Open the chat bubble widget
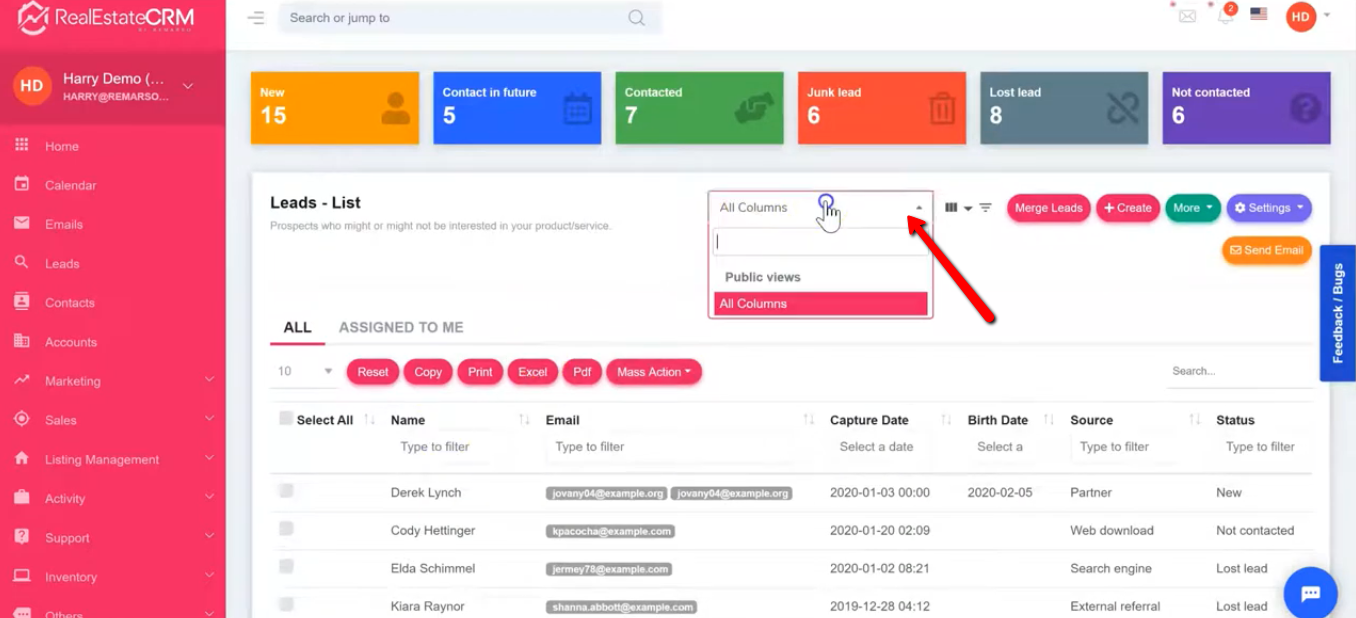1356x618 pixels. click(1310, 593)
